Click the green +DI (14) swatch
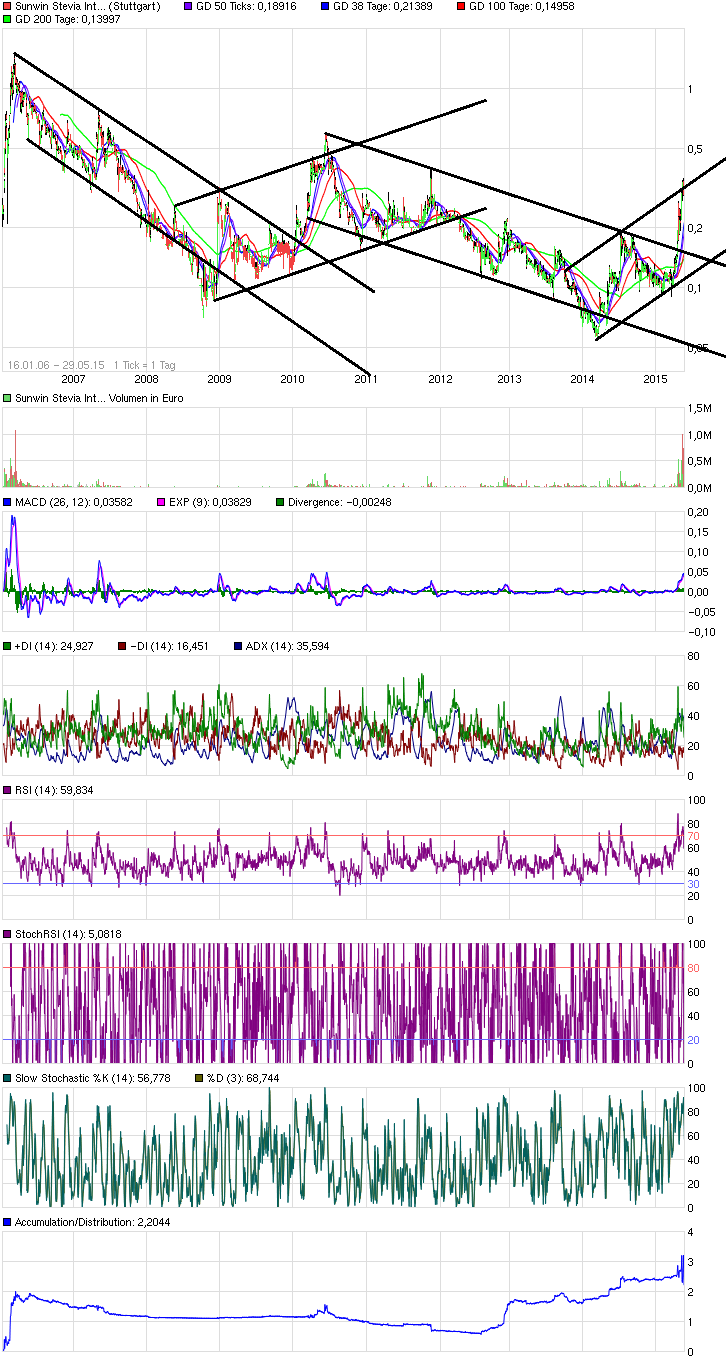This screenshot has height=1360, width=726. tap(8, 646)
